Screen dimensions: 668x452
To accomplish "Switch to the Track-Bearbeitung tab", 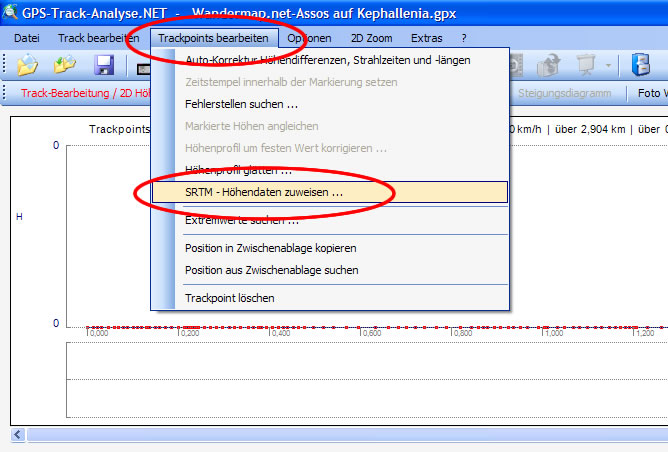I will [x=76, y=94].
